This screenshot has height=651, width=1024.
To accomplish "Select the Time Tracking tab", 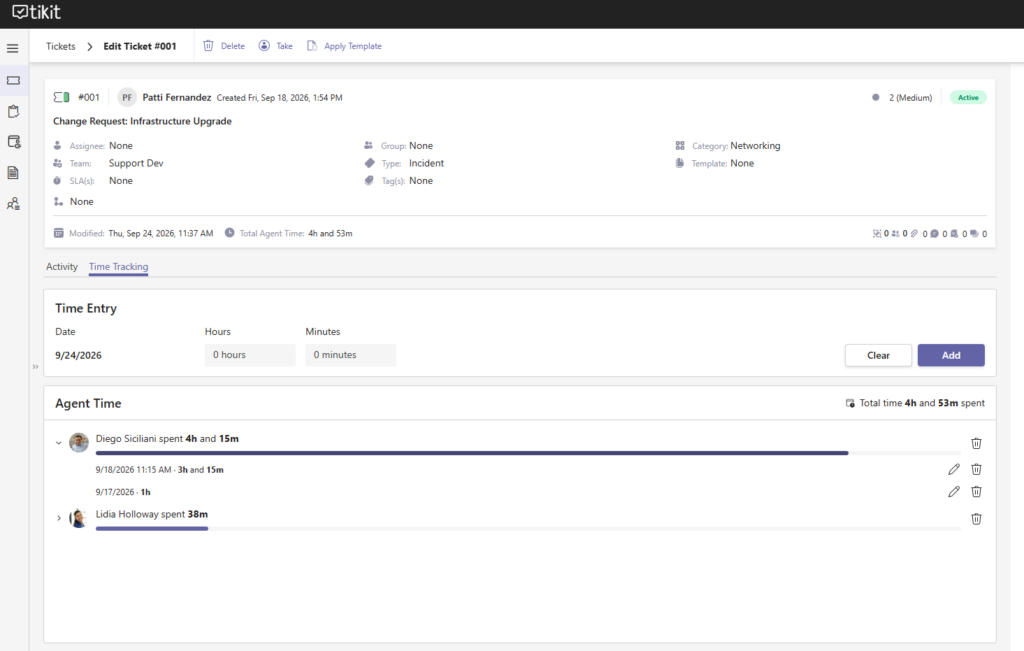I will click(x=118, y=266).
